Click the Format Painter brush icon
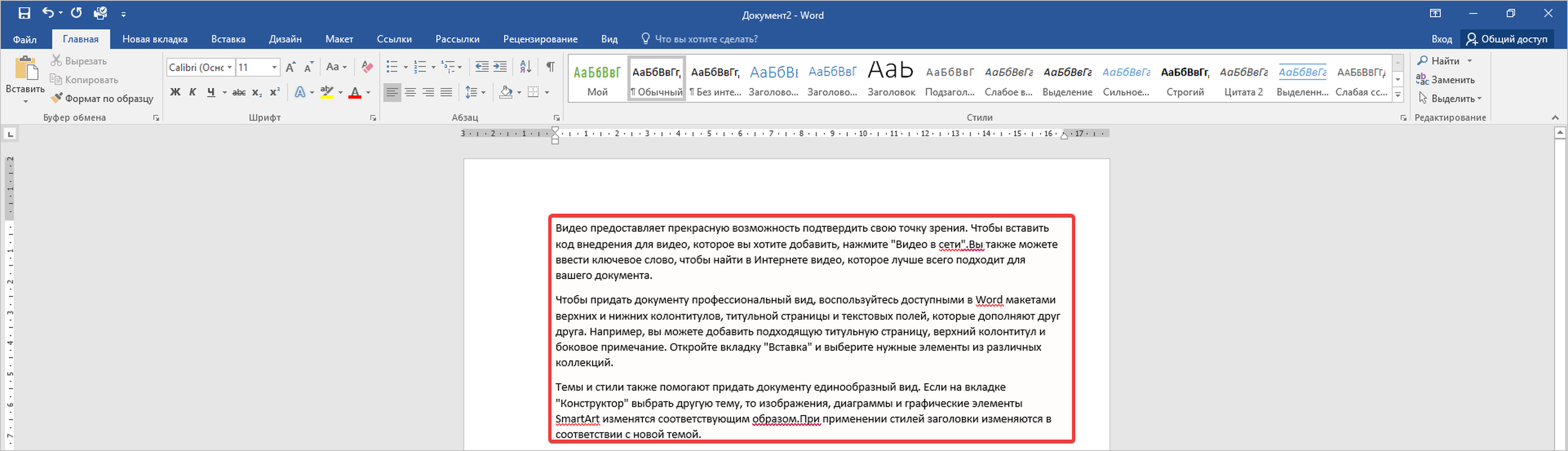The width and height of the screenshot is (1568, 451). [57, 98]
